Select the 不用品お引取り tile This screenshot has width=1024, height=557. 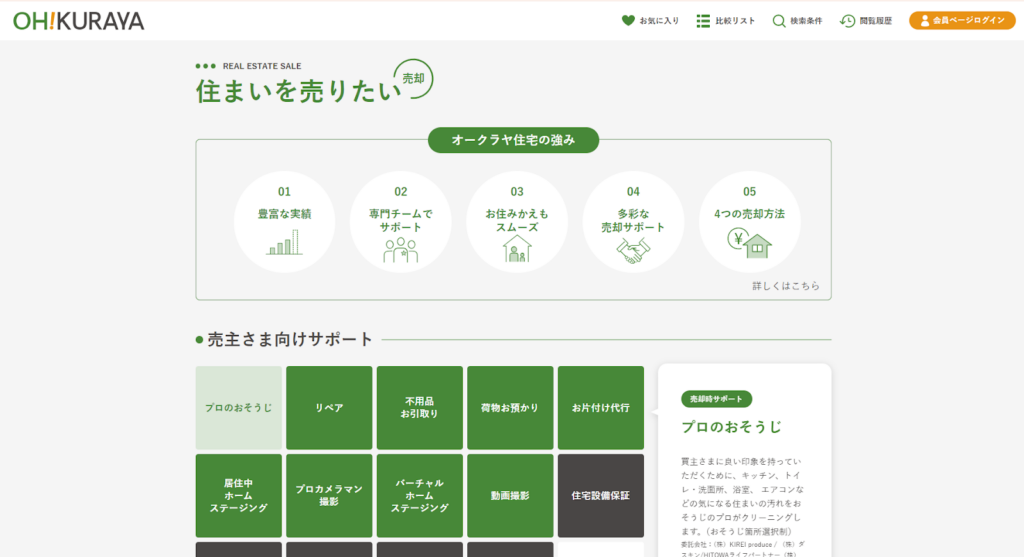point(420,407)
